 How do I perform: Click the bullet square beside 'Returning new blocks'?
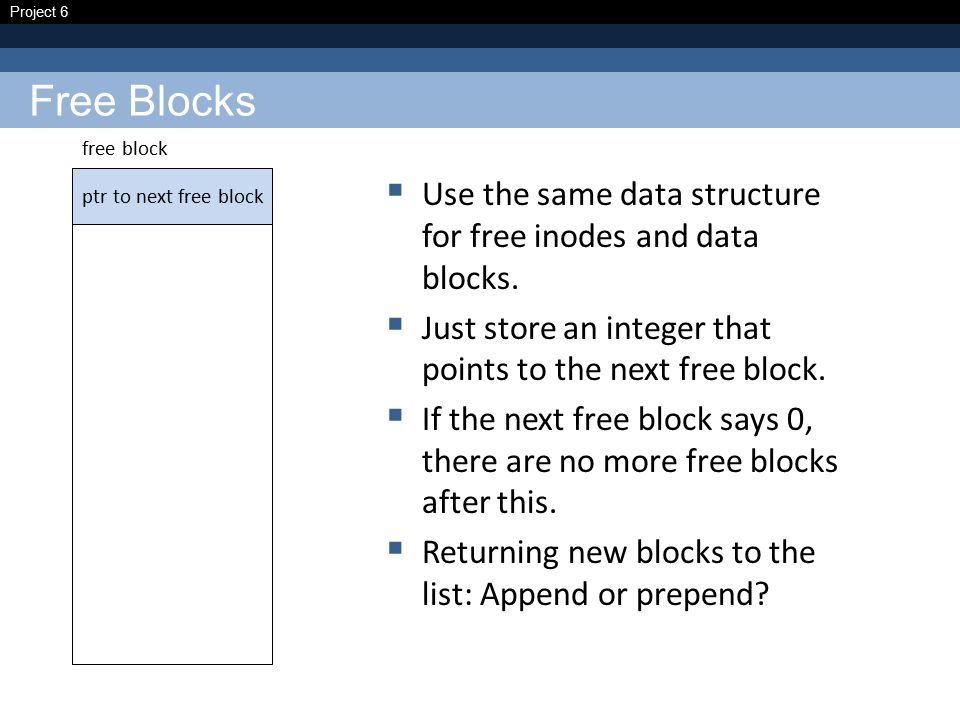[x=396, y=547]
